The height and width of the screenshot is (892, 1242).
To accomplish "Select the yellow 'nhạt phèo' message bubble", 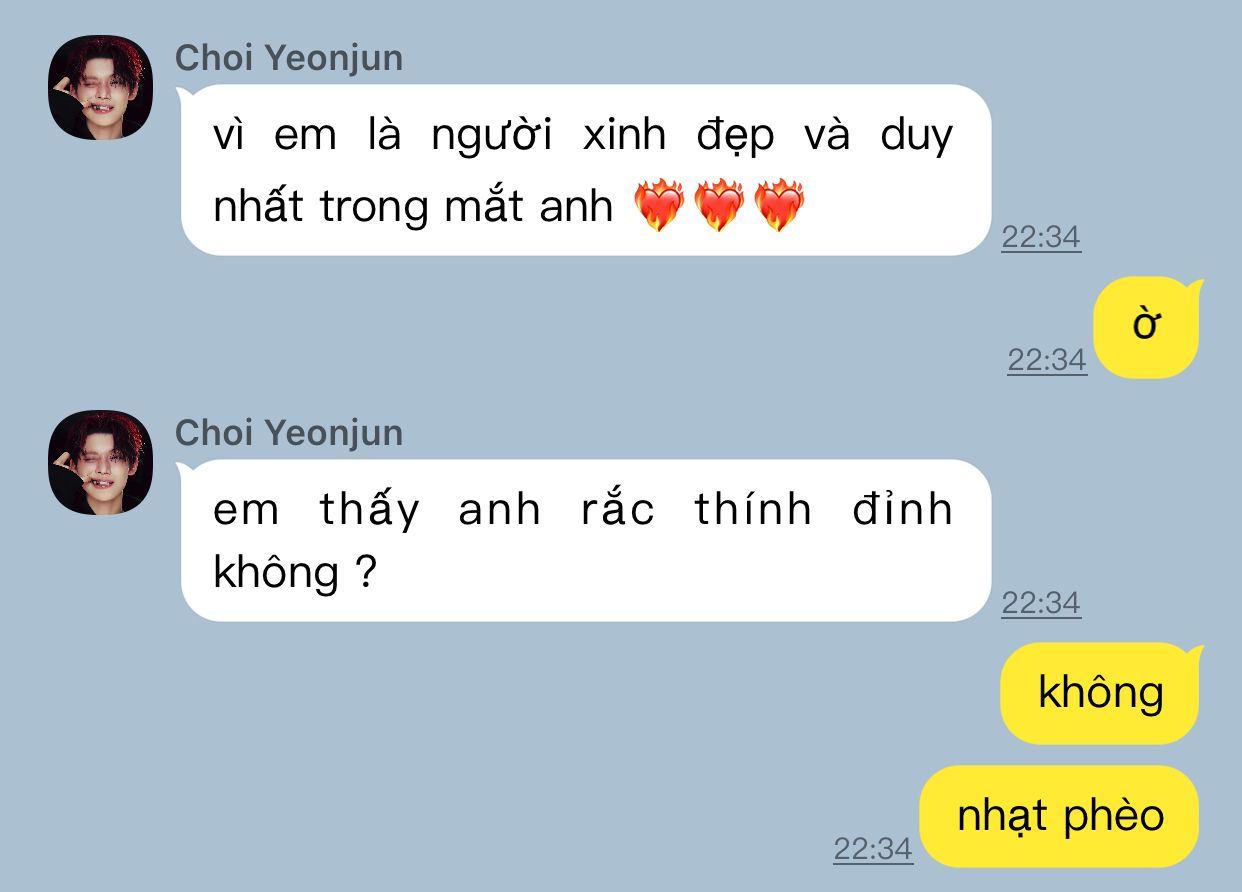I will (x=1060, y=816).
